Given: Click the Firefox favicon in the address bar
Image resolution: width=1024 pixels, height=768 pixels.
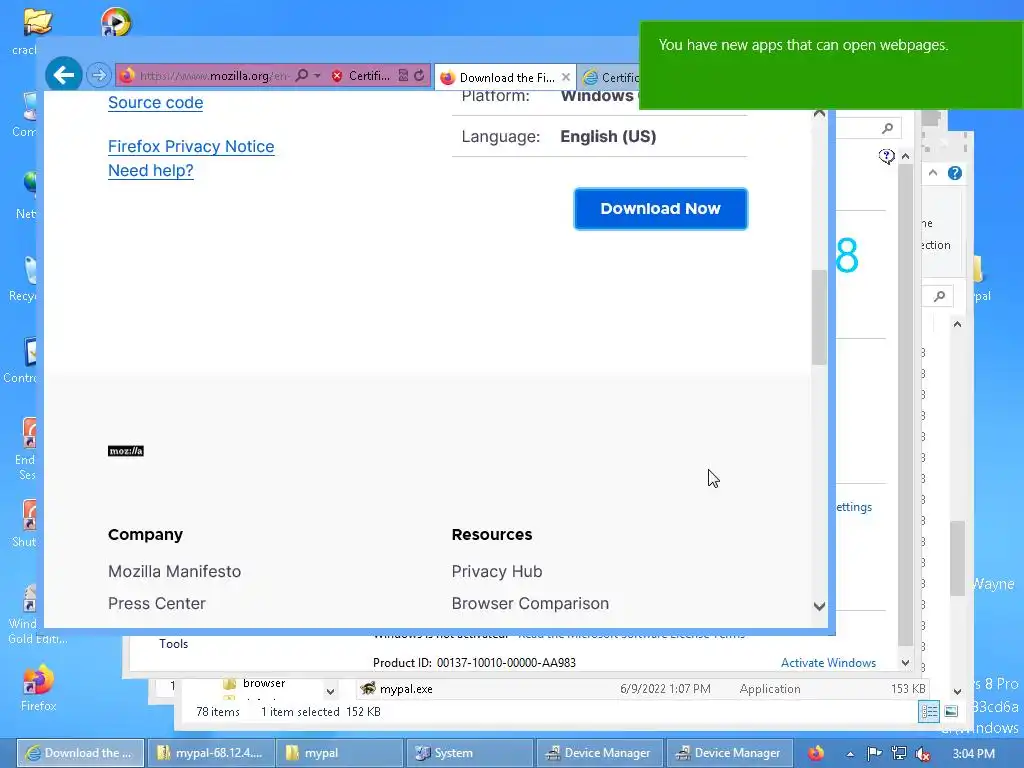Looking at the screenshot, I should [x=127, y=76].
